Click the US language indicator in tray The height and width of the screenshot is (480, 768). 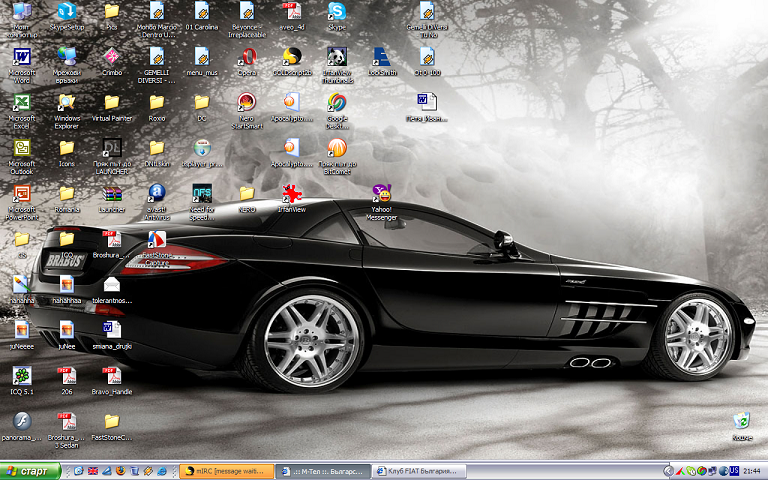pyautogui.click(x=734, y=471)
